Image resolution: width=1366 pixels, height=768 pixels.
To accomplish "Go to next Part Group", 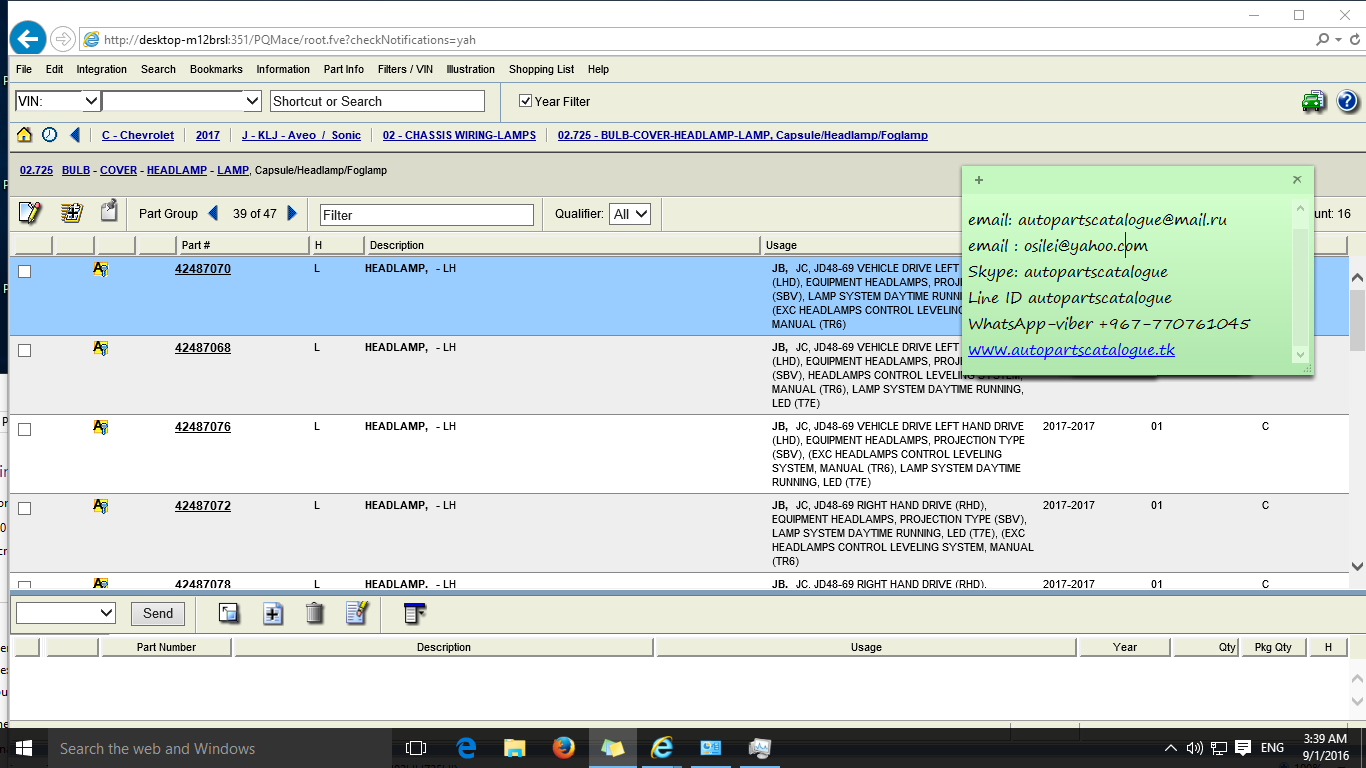I will [292, 213].
